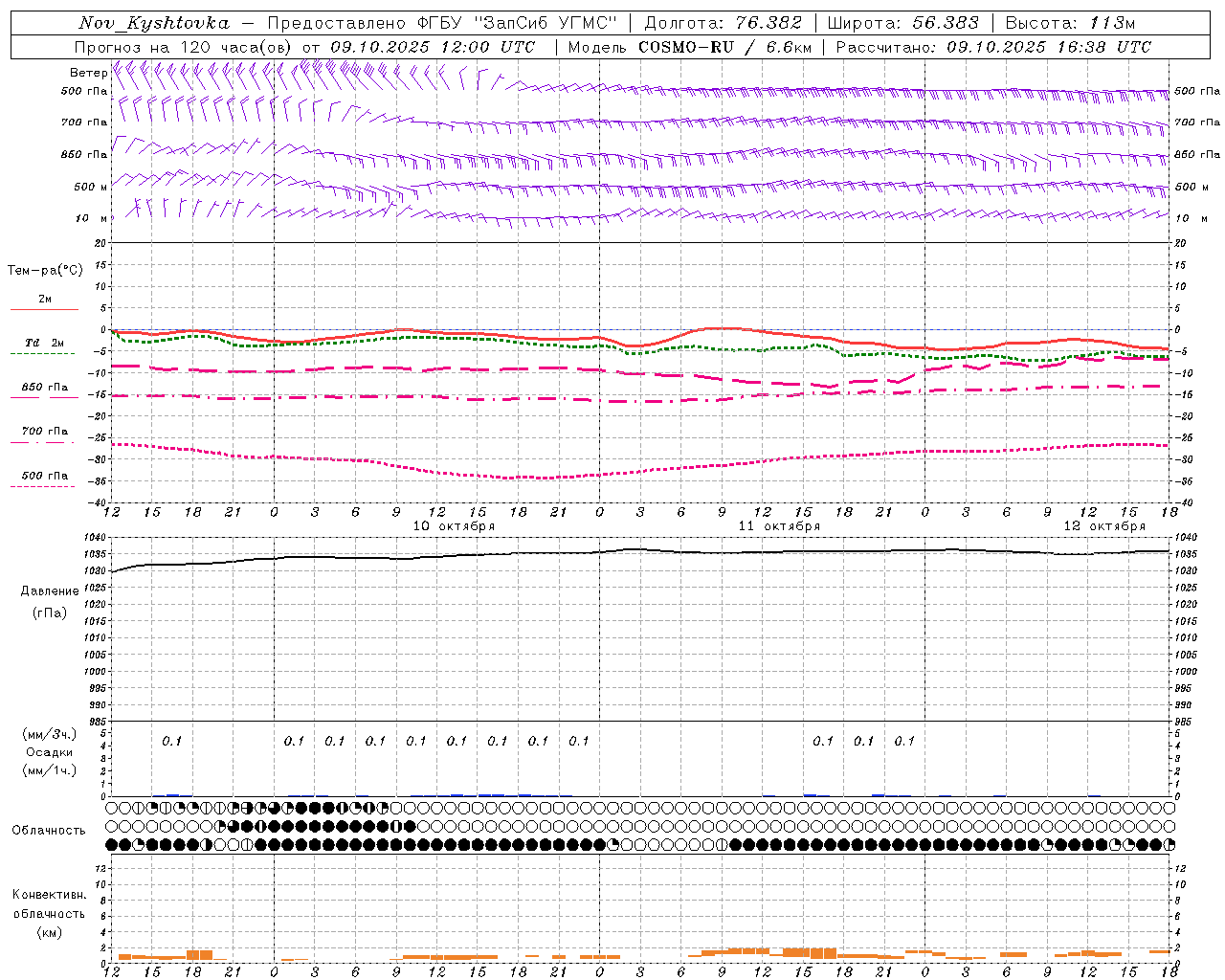Image resolution: width=1225 pixels, height=980 pixels.
Task: Click -40 on left temperature axis
Action: (x=99, y=502)
